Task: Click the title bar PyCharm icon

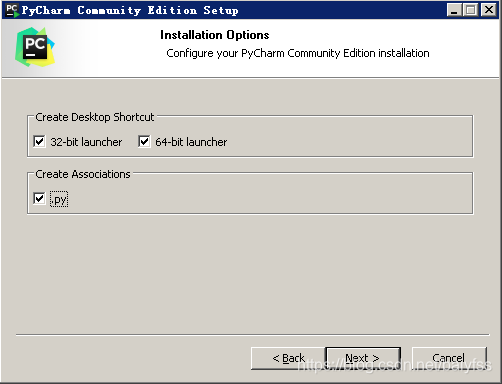Action: click(x=12, y=10)
